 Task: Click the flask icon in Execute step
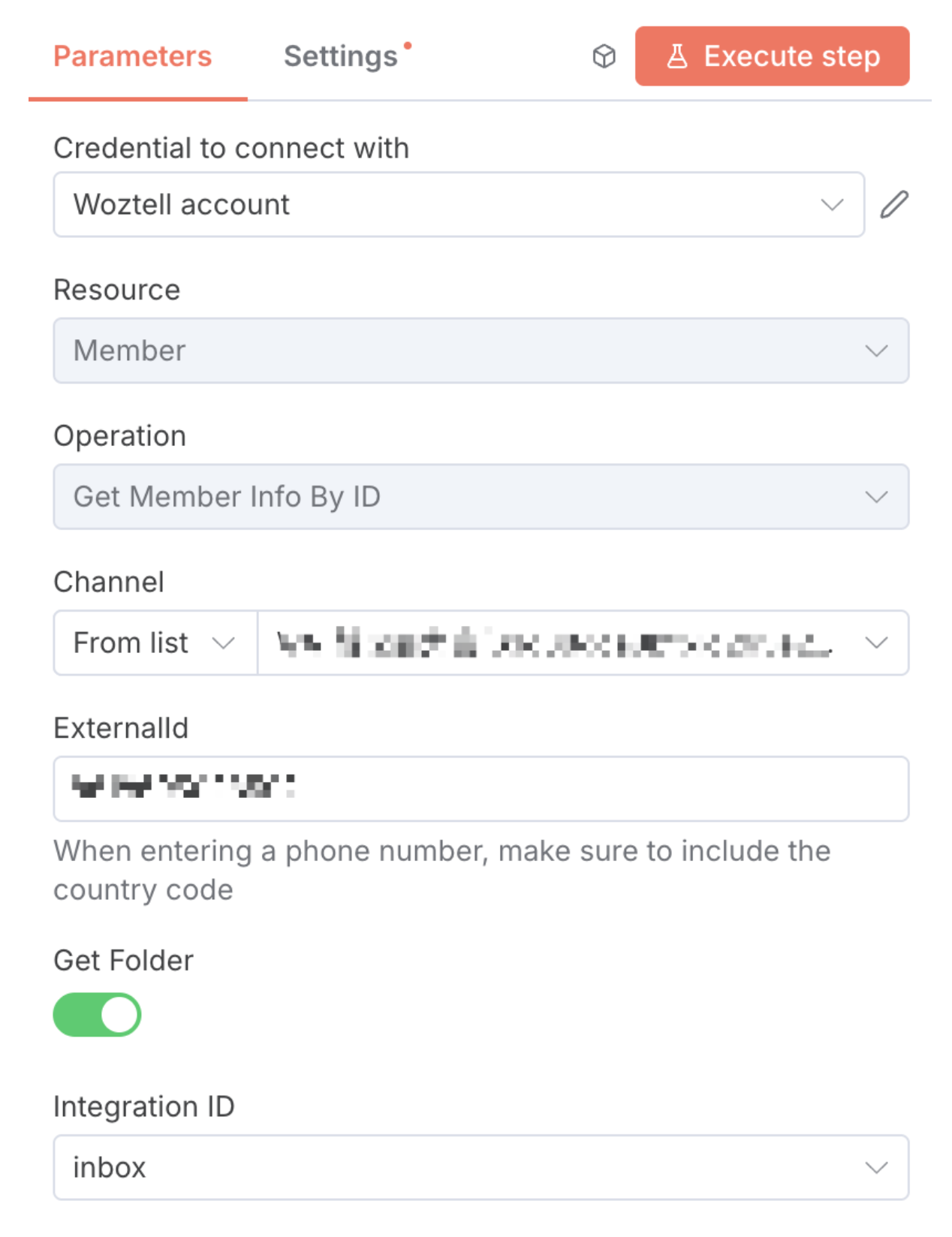[677, 56]
